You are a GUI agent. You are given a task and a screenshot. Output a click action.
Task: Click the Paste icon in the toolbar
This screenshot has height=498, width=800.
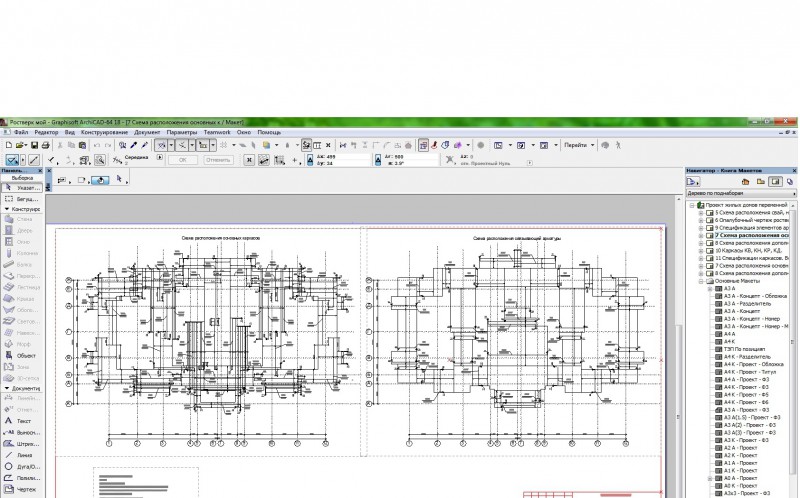click(x=83, y=145)
